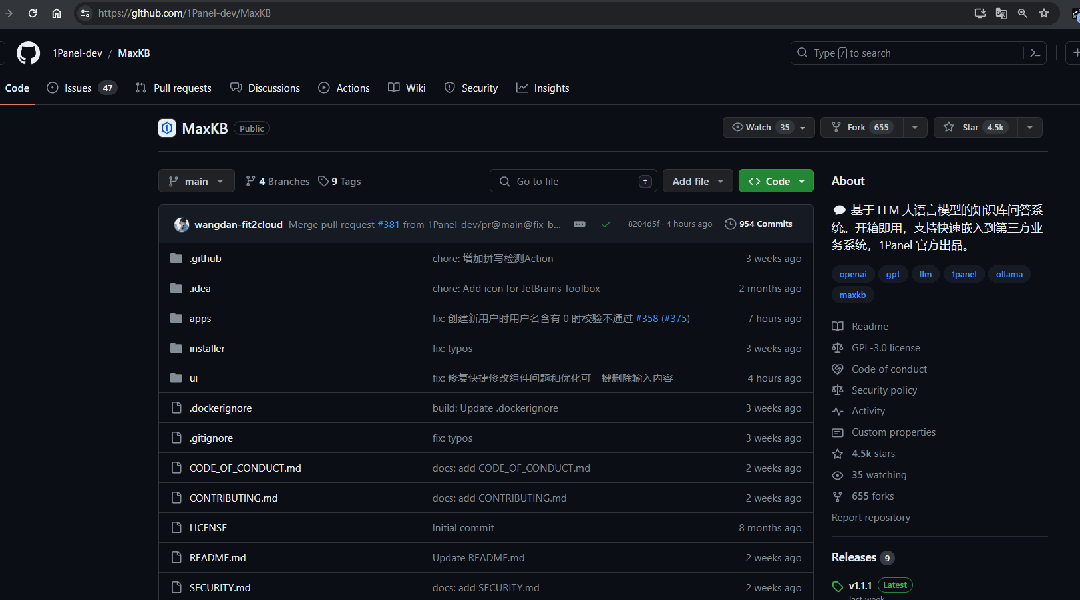Open CODE_OF_CONDUCT.md file
The width and height of the screenshot is (1080, 600).
coord(245,468)
